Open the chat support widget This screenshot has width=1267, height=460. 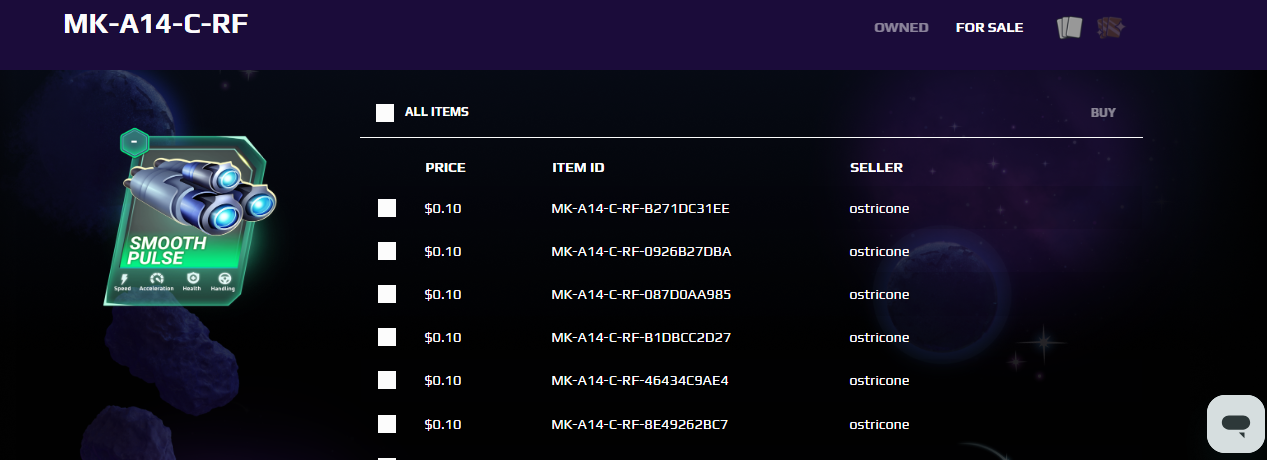tap(1236, 424)
